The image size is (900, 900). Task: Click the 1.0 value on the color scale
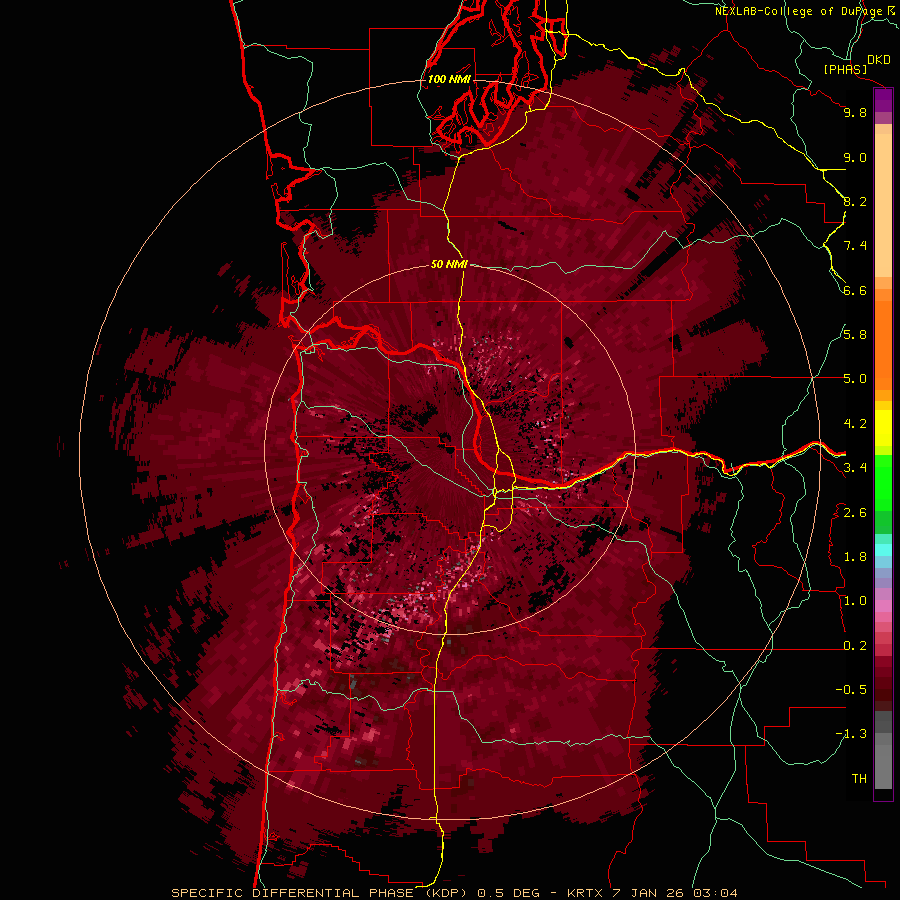(x=855, y=601)
